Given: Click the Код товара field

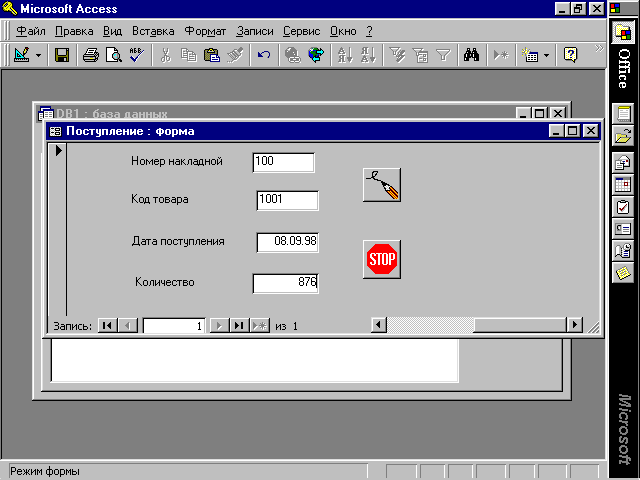Looking at the screenshot, I should [x=288, y=200].
